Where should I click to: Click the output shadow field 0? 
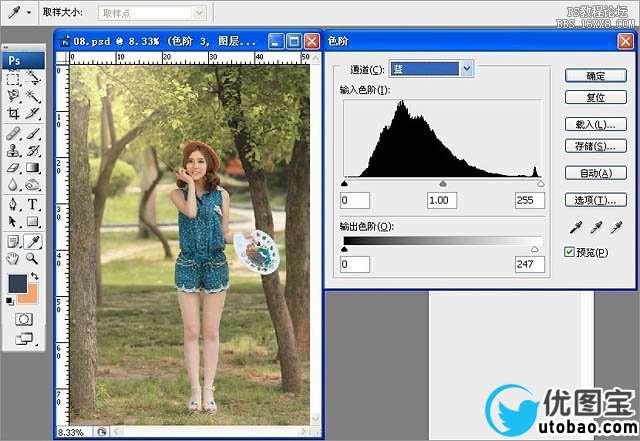355,264
